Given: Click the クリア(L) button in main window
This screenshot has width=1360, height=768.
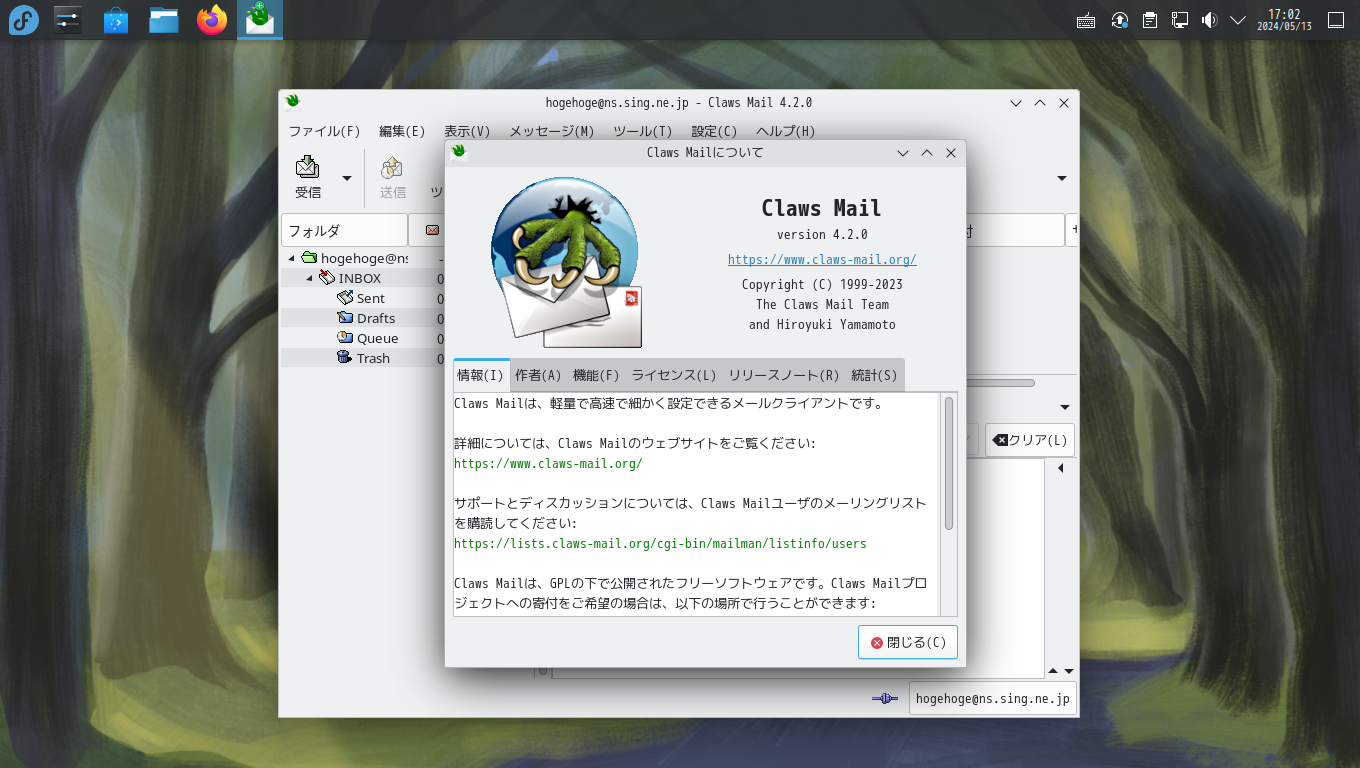Looking at the screenshot, I should click(1030, 440).
